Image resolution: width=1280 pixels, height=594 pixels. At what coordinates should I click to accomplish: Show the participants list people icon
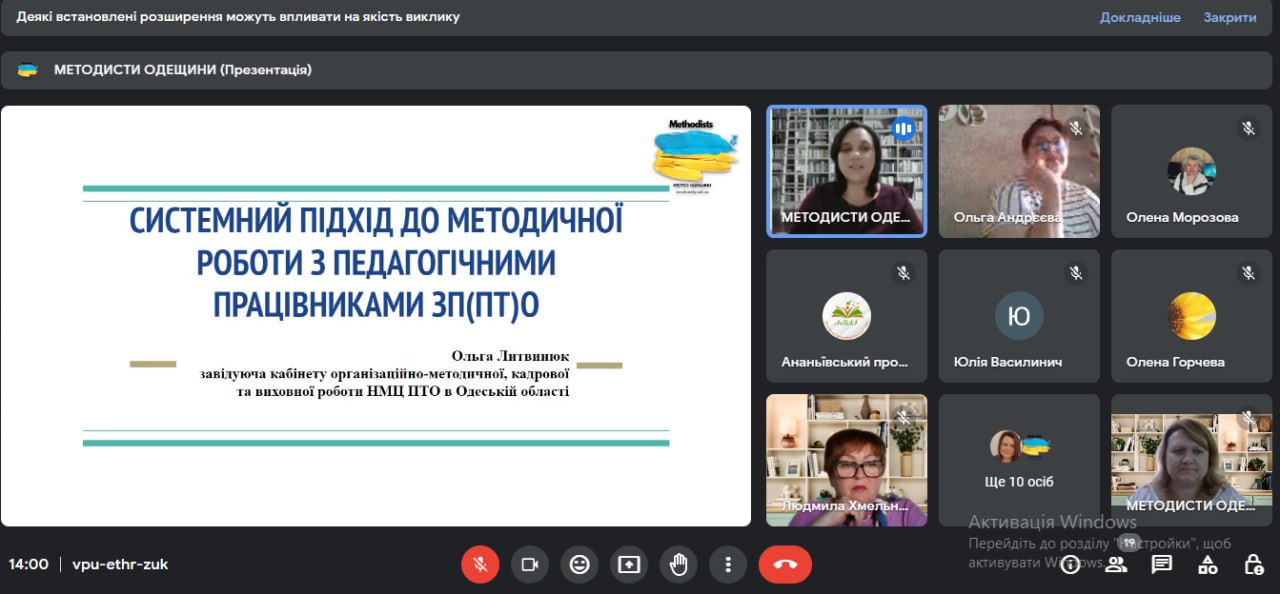click(x=1116, y=565)
